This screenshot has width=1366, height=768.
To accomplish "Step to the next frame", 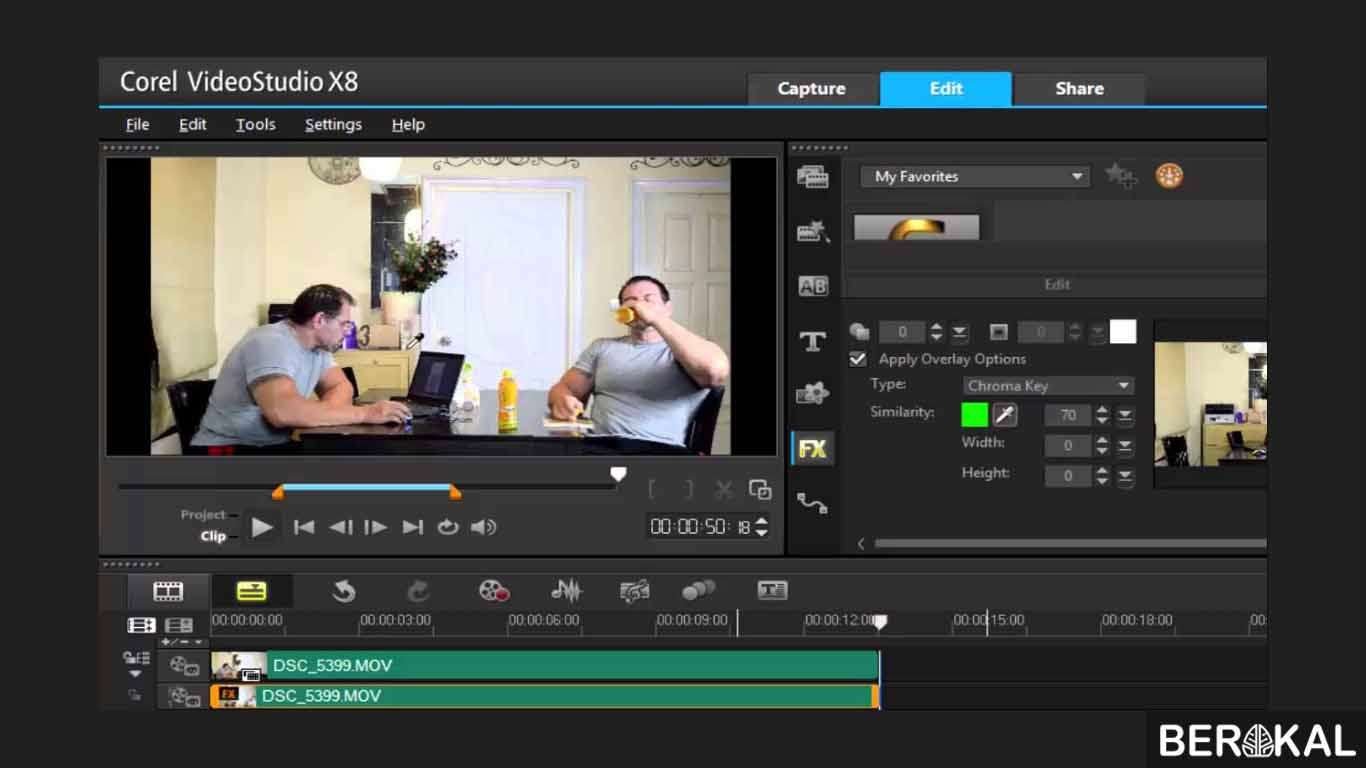I will 376,527.
